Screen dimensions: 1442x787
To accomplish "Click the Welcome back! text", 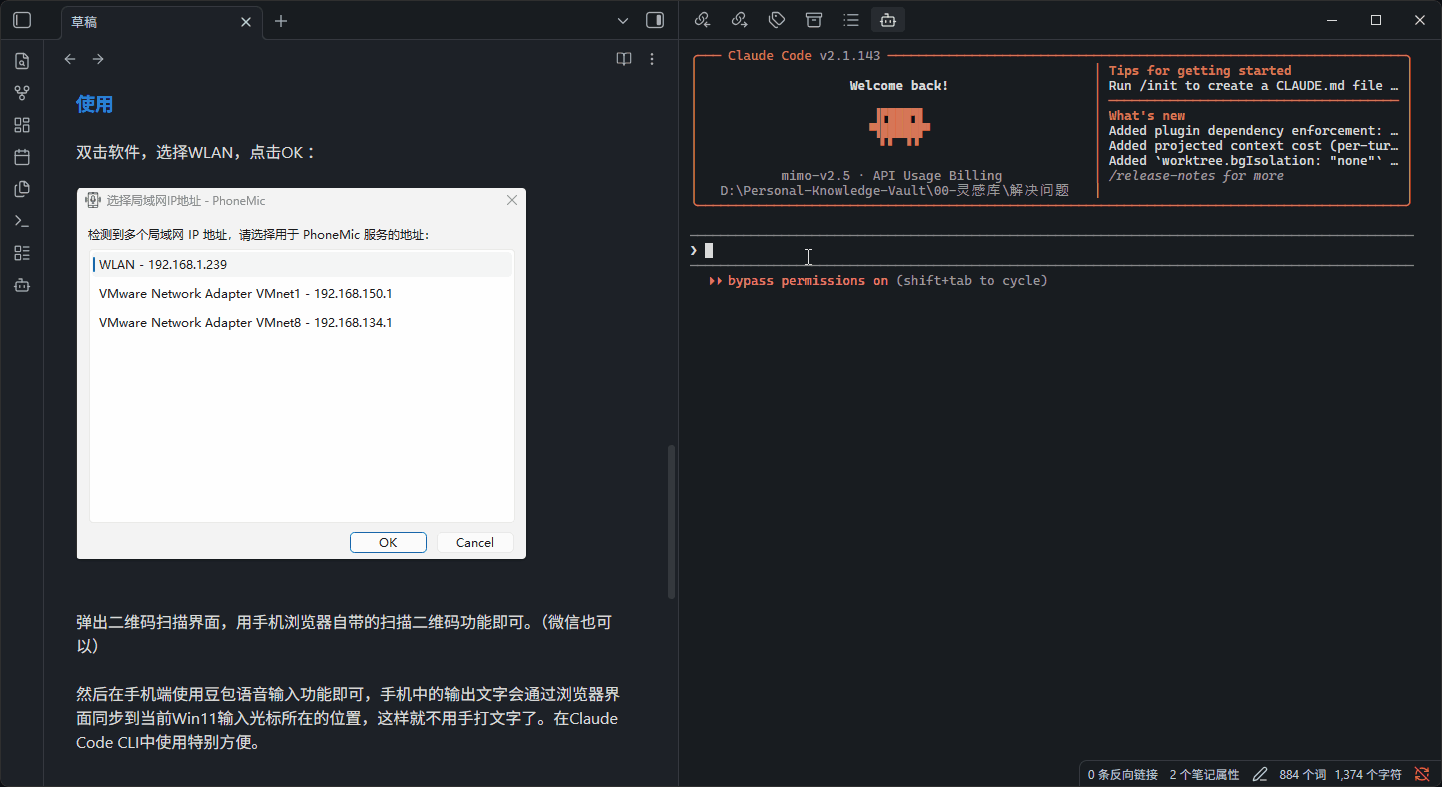I will pyautogui.click(x=899, y=86).
